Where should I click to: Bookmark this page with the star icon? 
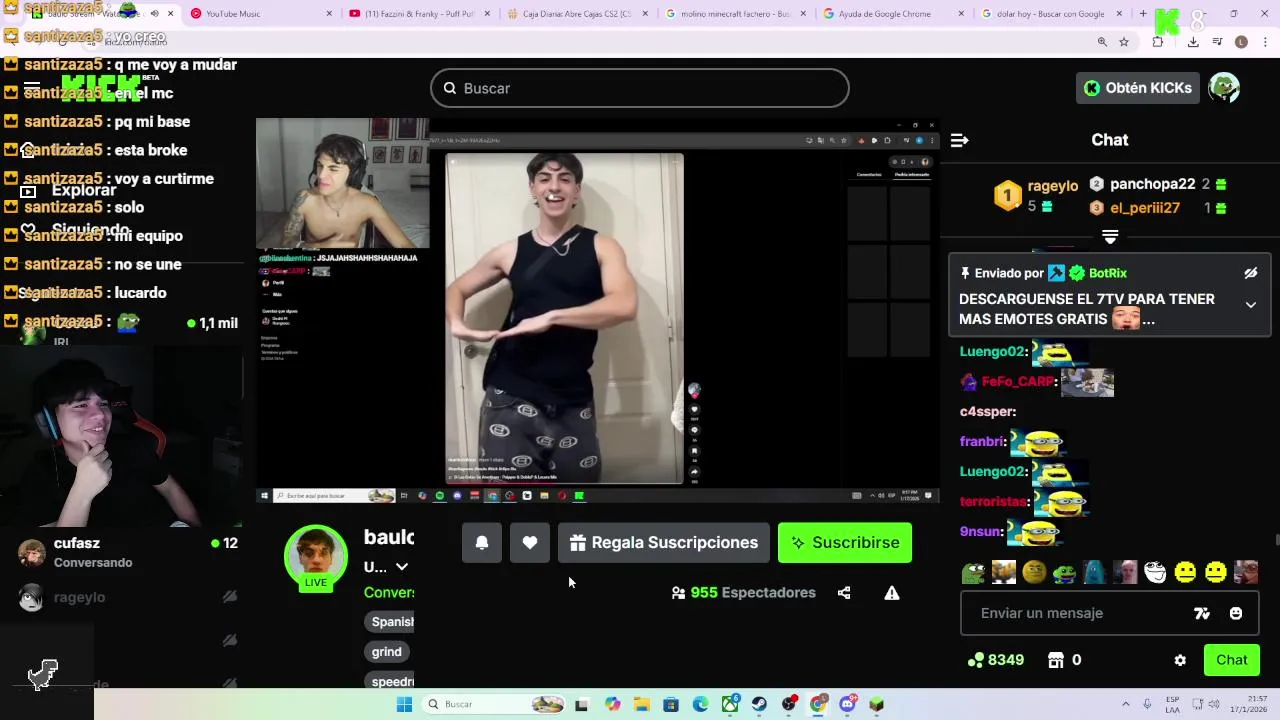(x=1124, y=42)
